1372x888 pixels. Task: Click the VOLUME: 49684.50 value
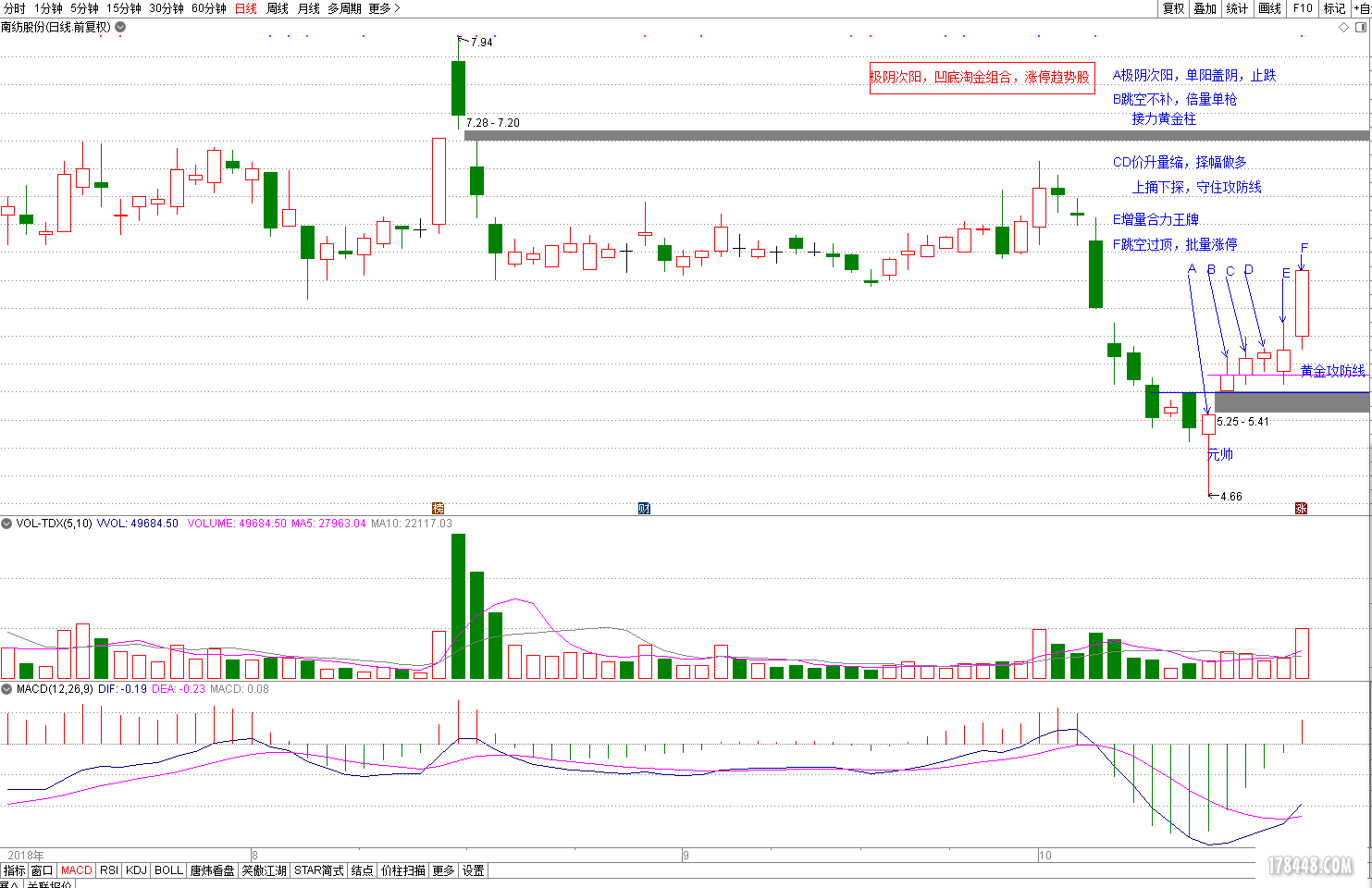click(x=237, y=524)
